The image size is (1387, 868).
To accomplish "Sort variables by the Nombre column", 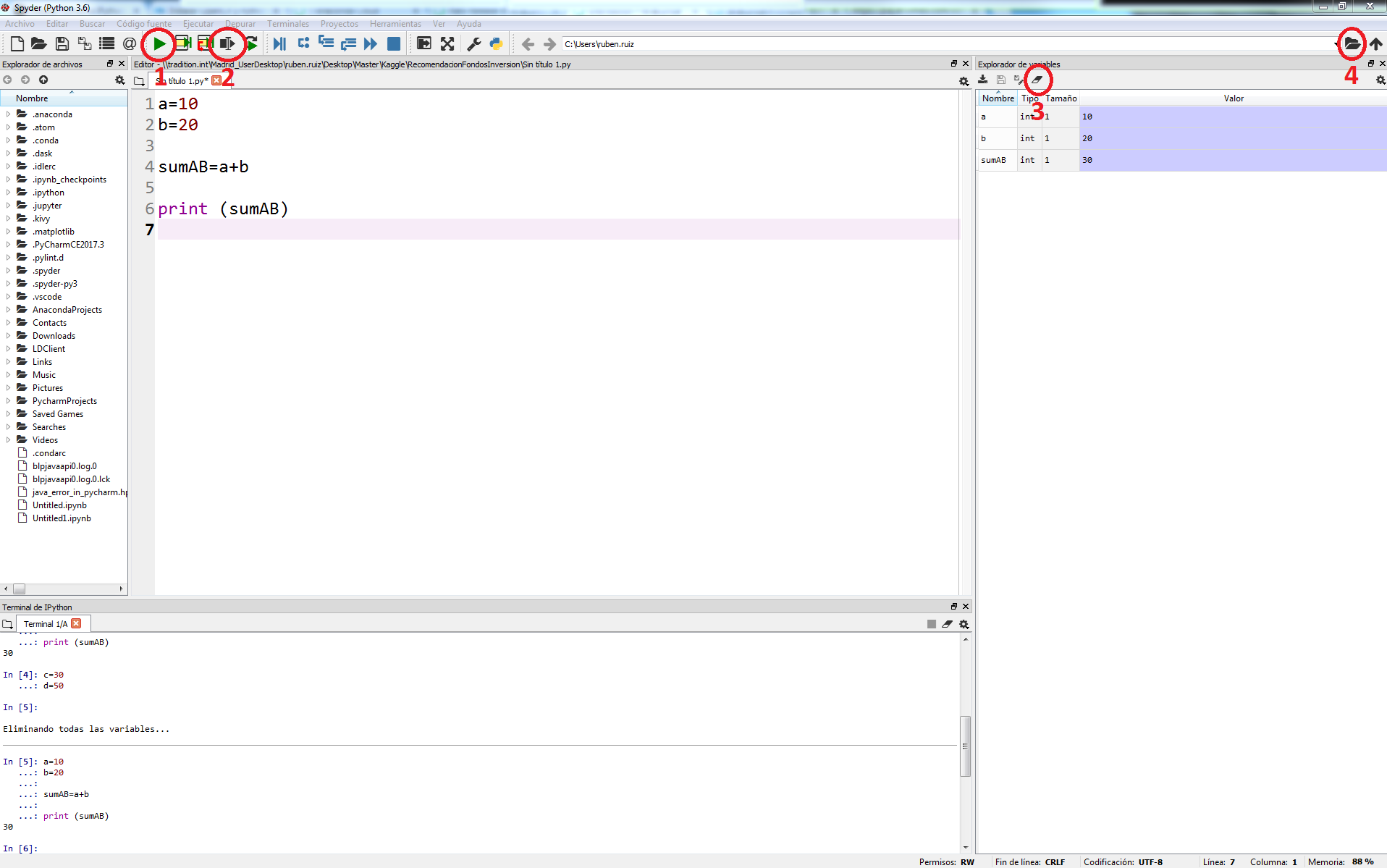I will click(x=998, y=98).
